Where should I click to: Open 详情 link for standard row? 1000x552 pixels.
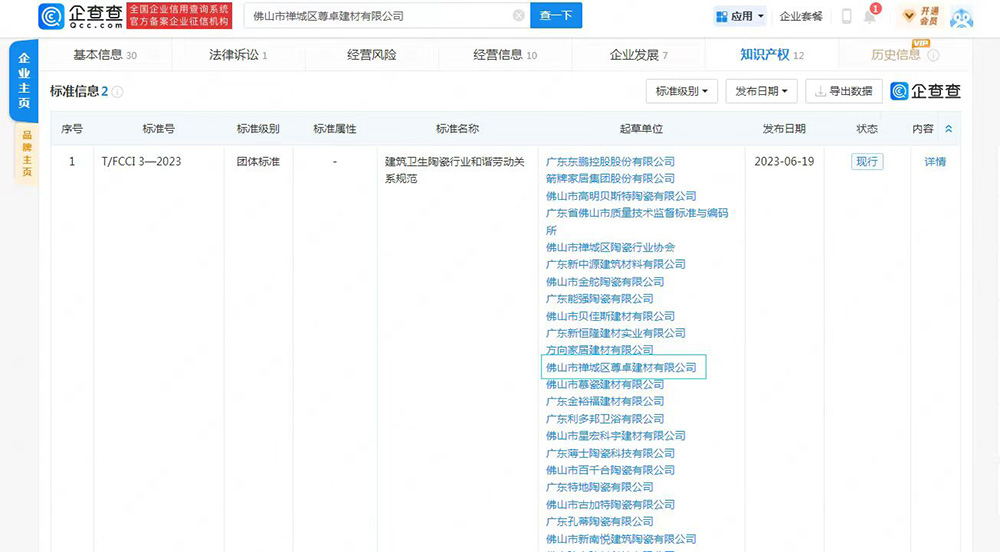click(935, 162)
